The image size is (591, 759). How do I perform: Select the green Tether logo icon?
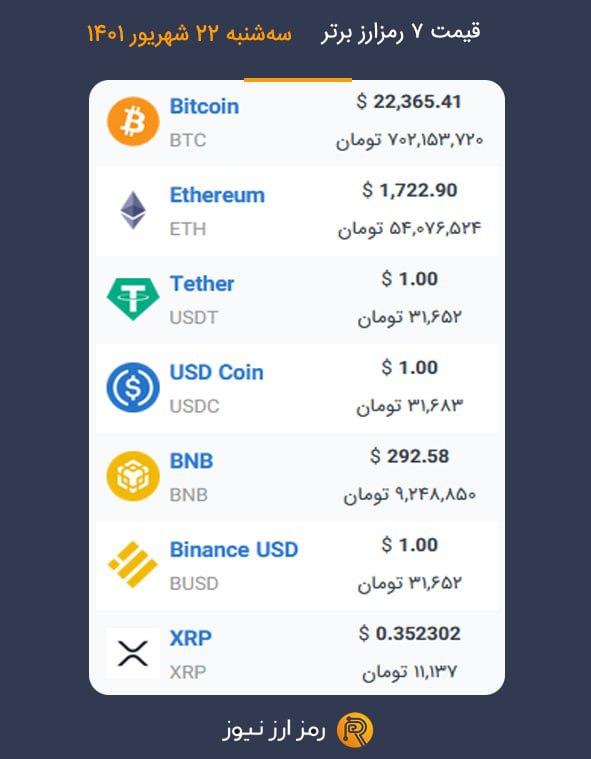[133, 299]
